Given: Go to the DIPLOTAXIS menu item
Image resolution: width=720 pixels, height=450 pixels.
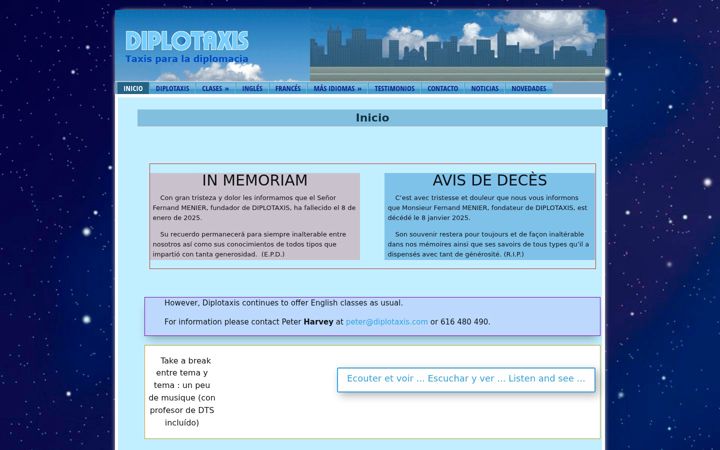Looking at the screenshot, I should [172, 88].
